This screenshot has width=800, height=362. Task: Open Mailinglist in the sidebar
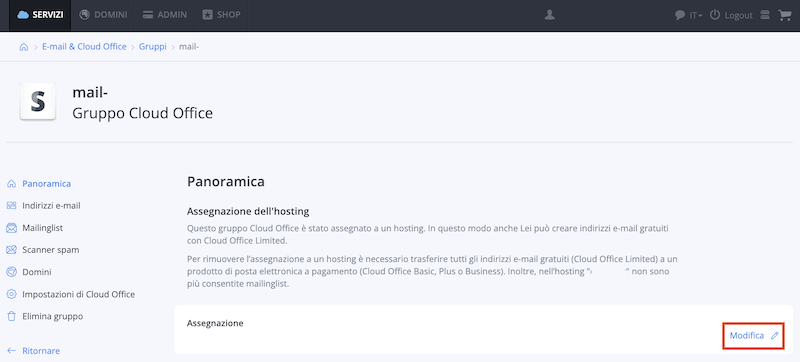coord(42,228)
